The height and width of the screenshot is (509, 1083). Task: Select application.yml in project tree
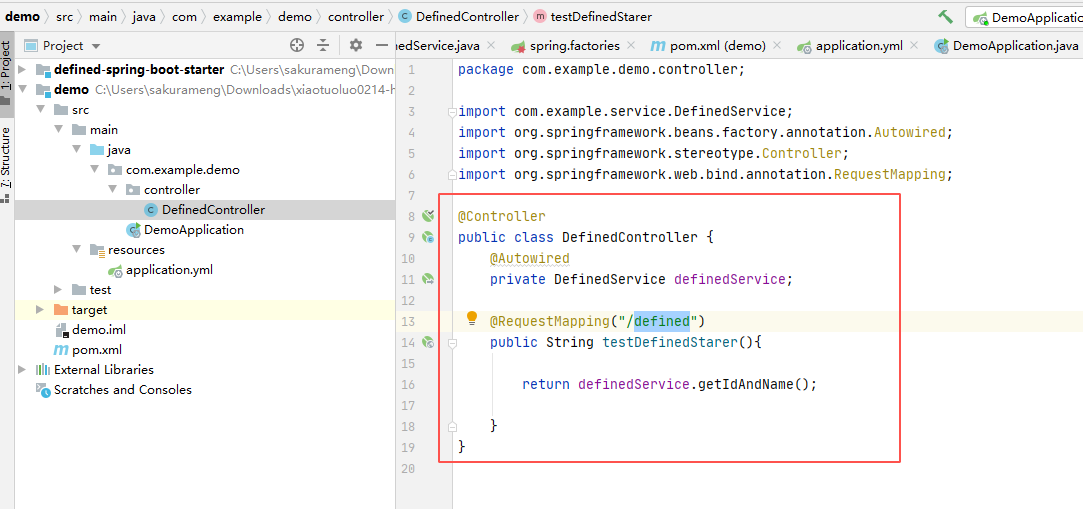click(169, 270)
